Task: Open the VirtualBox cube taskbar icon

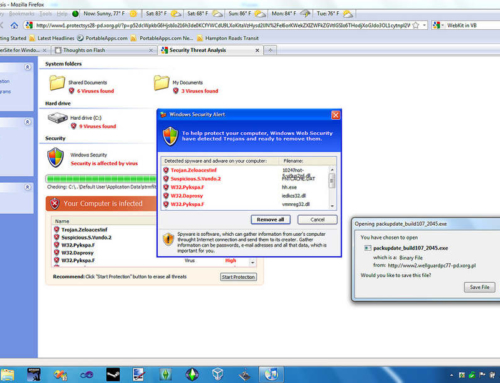Action: pyautogui.click(x=218, y=375)
